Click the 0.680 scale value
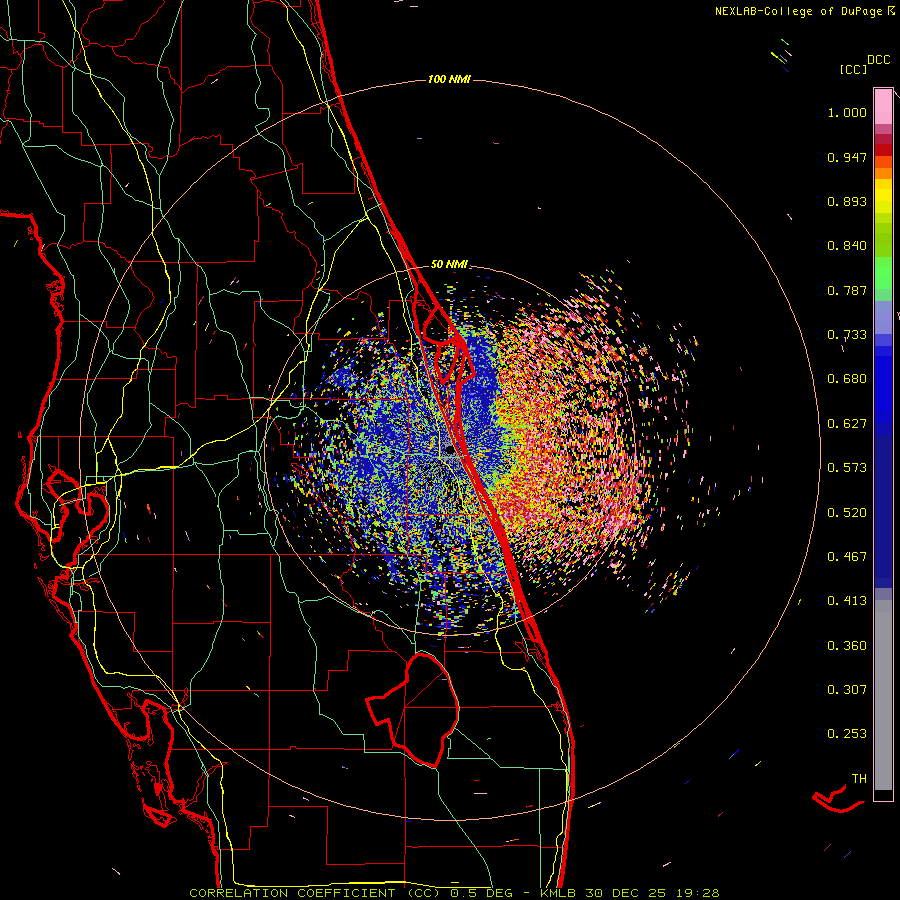The image size is (900, 900). tap(847, 379)
